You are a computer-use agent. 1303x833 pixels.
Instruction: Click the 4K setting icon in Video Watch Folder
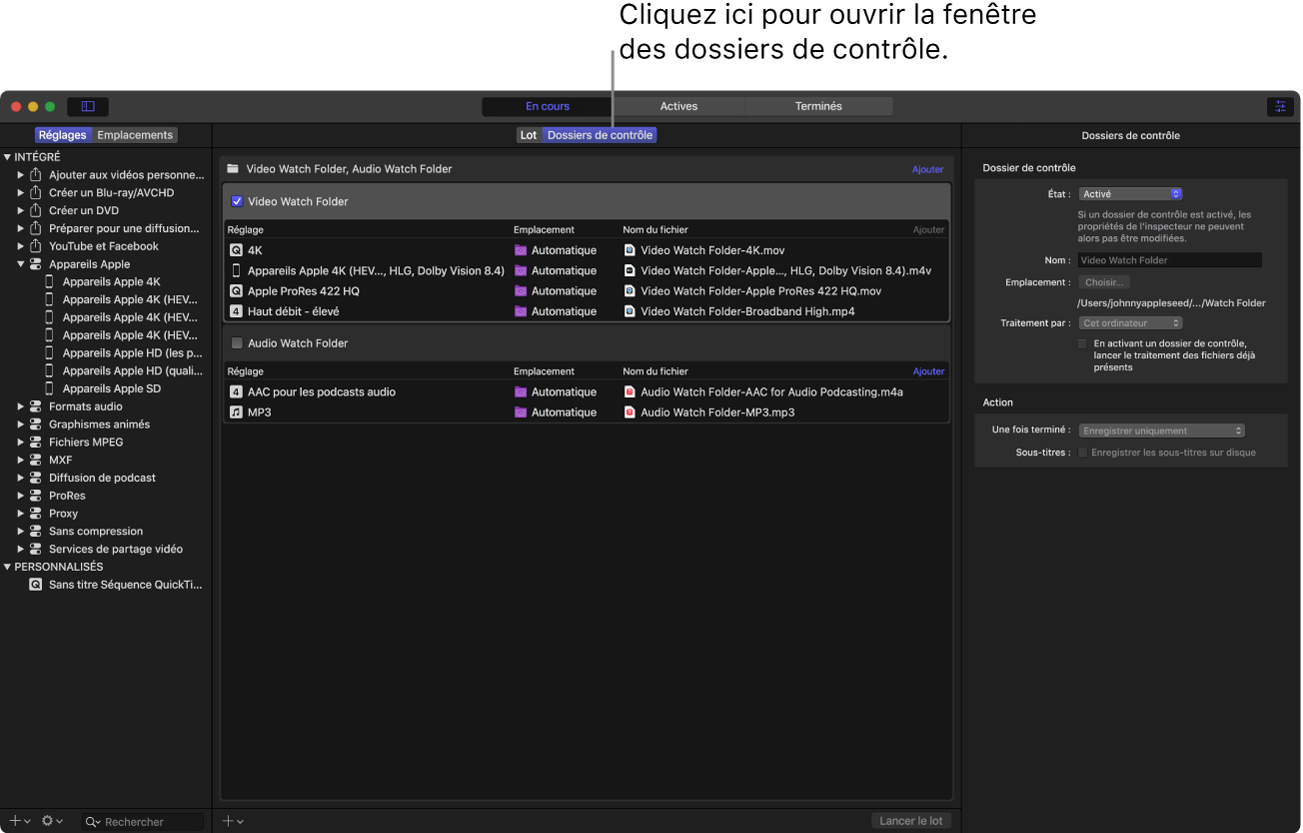click(237, 250)
